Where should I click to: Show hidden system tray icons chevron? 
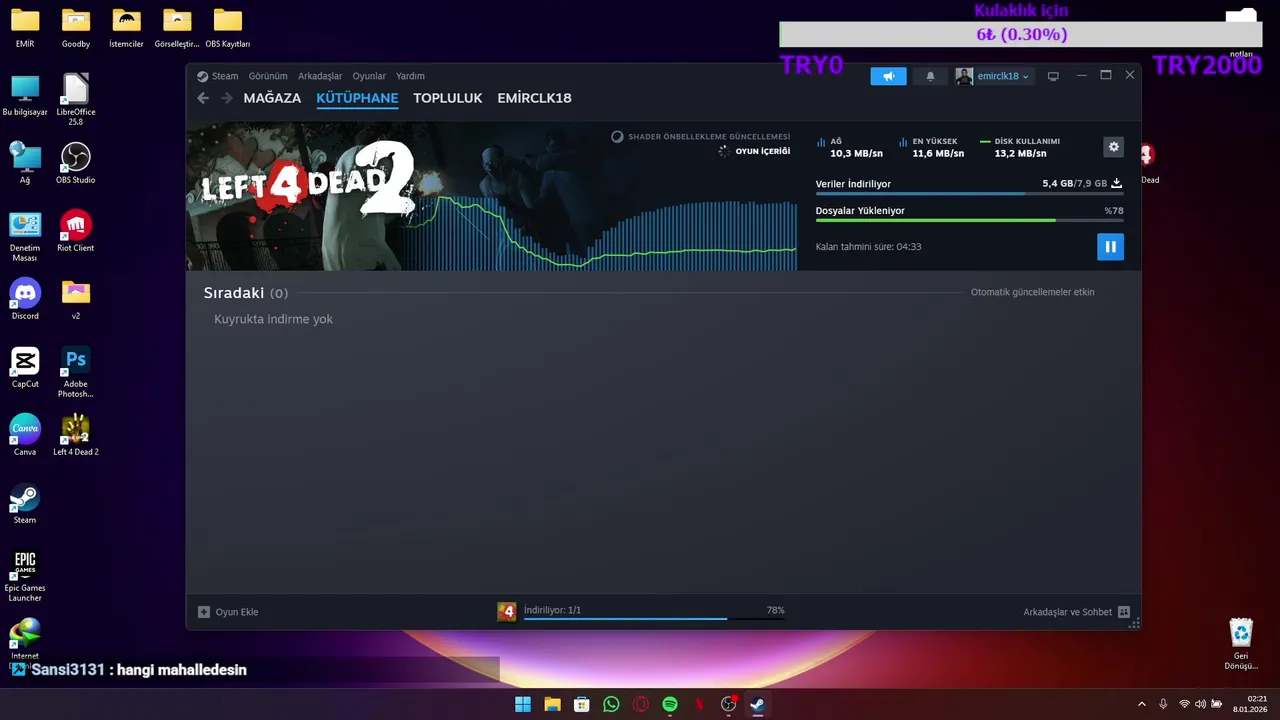click(1142, 704)
